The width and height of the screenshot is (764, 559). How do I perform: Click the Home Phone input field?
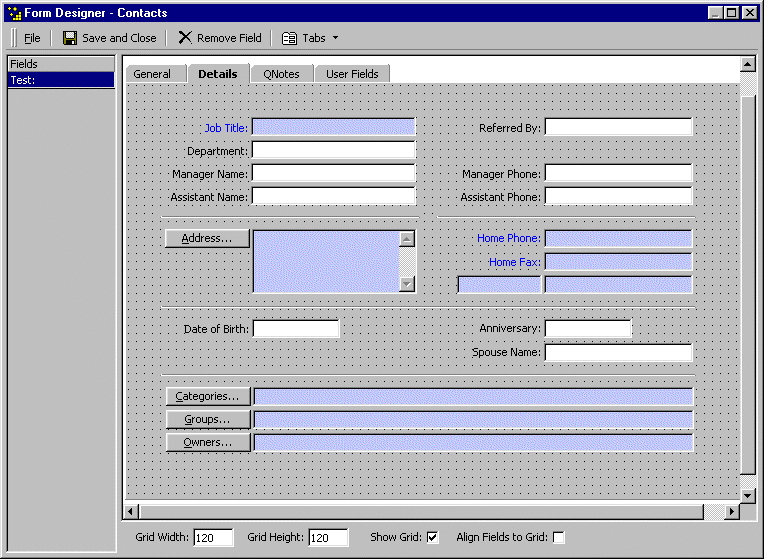[x=618, y=239]
